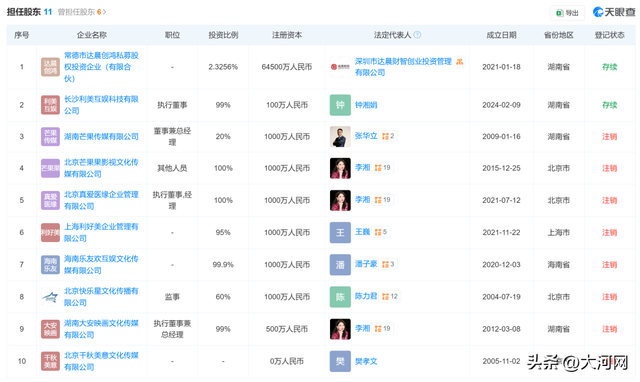
Task: Open company 北京千秋美意文化传媒有限公司
Action: pyautogui.click(x=101, y=361)
